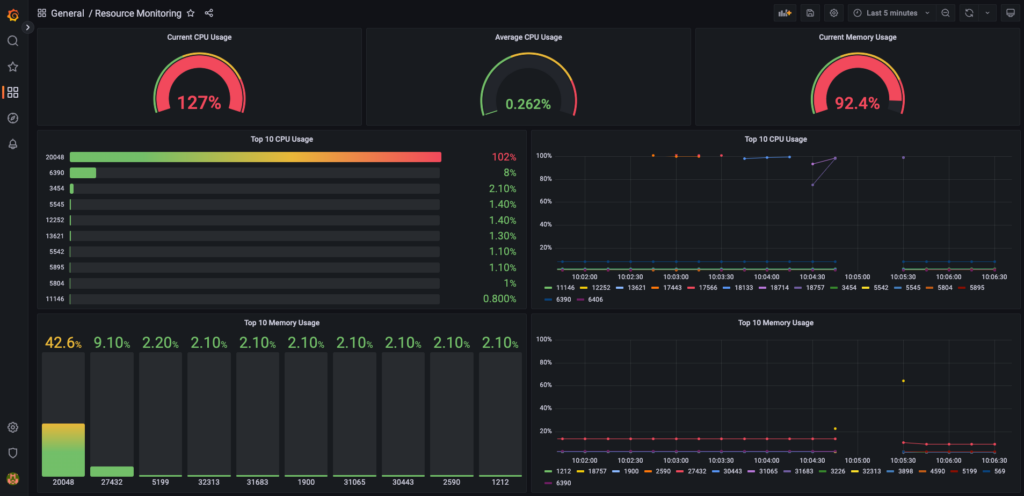This screenshot has height=496, width=1024.
Task: Open the Configuration gear in the sidebar
Action: 12,427
